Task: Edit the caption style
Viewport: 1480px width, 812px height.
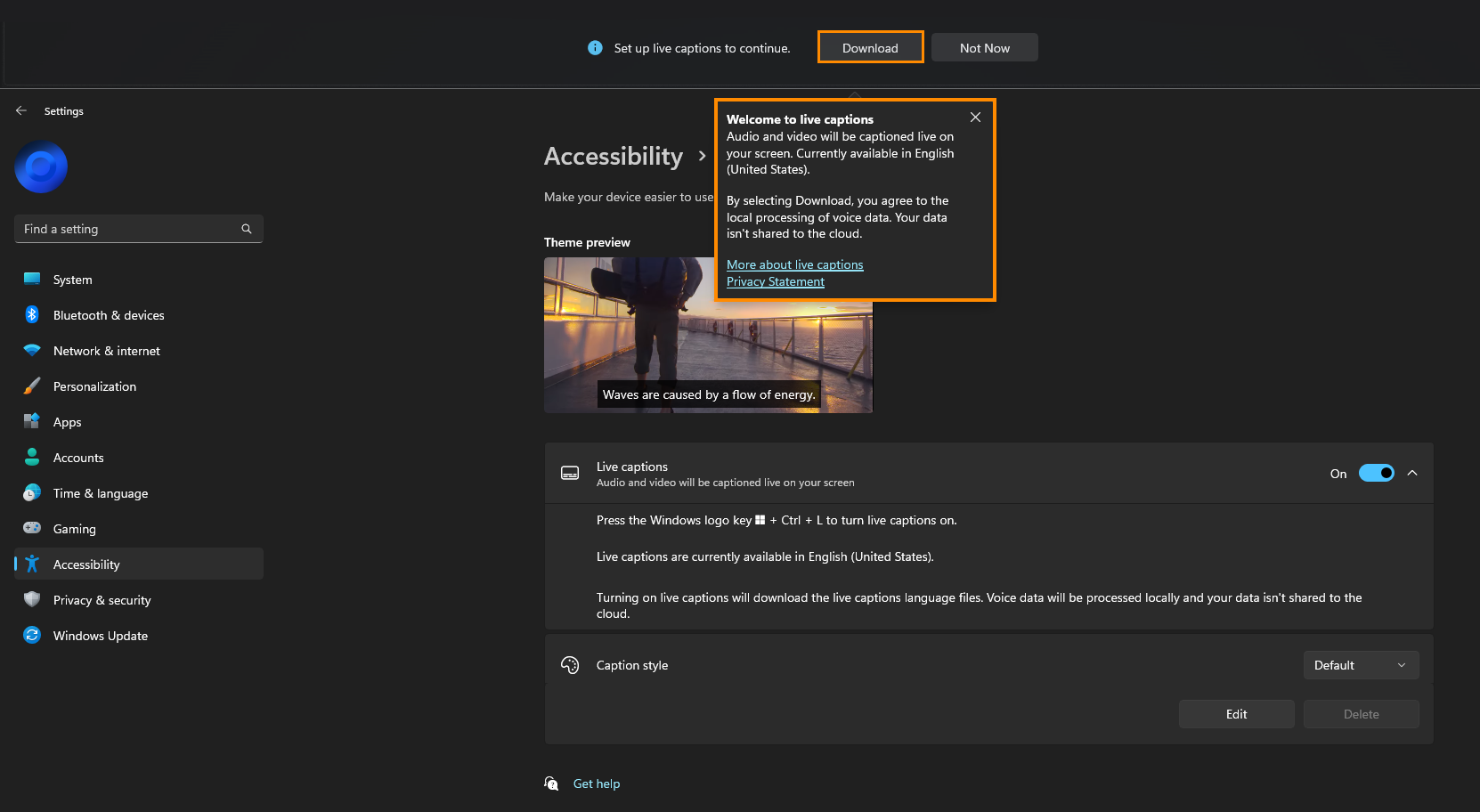Action: (1236, 714)
